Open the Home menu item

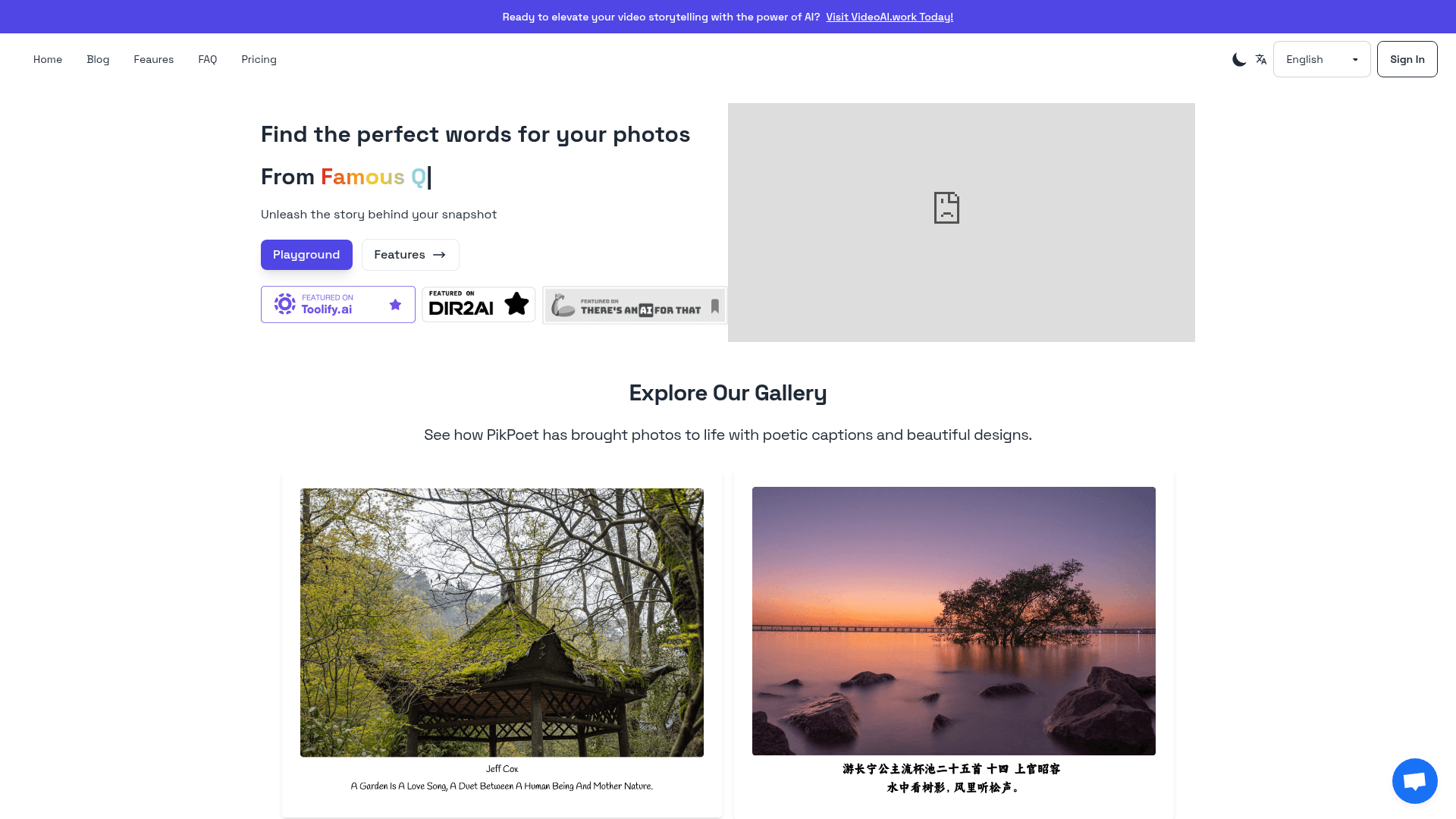(x=48, y=59)
